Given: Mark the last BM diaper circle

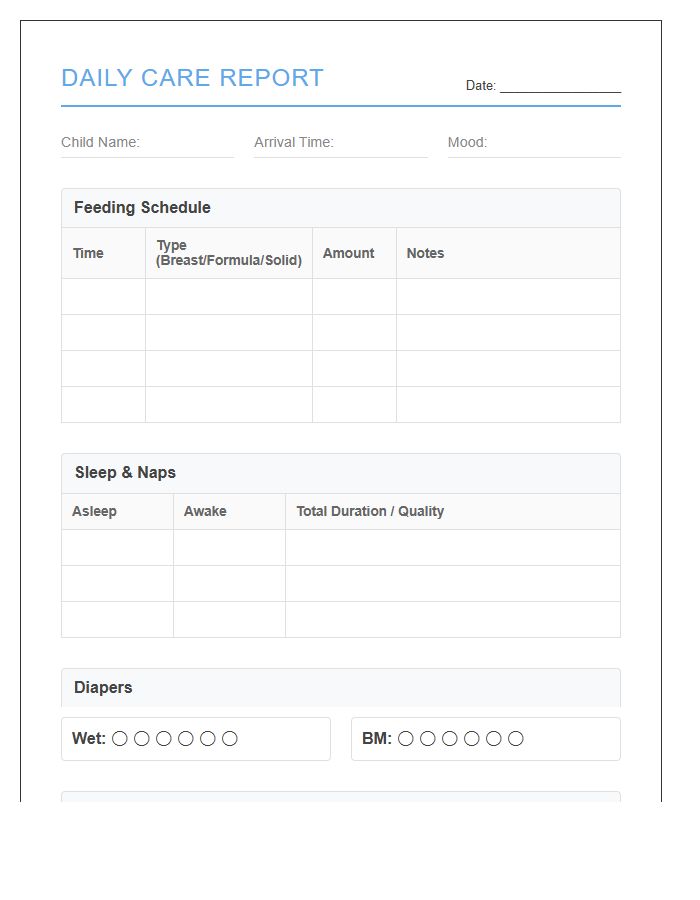Looking at the screenshot, I should 516,739.
